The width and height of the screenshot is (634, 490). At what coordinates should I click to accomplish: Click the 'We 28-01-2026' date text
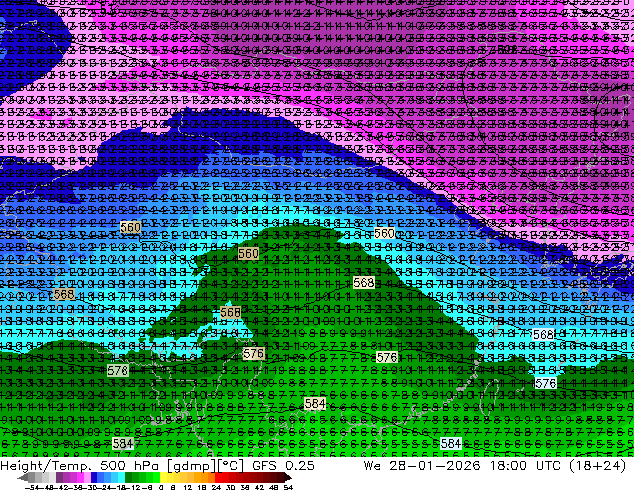[422, 466]
